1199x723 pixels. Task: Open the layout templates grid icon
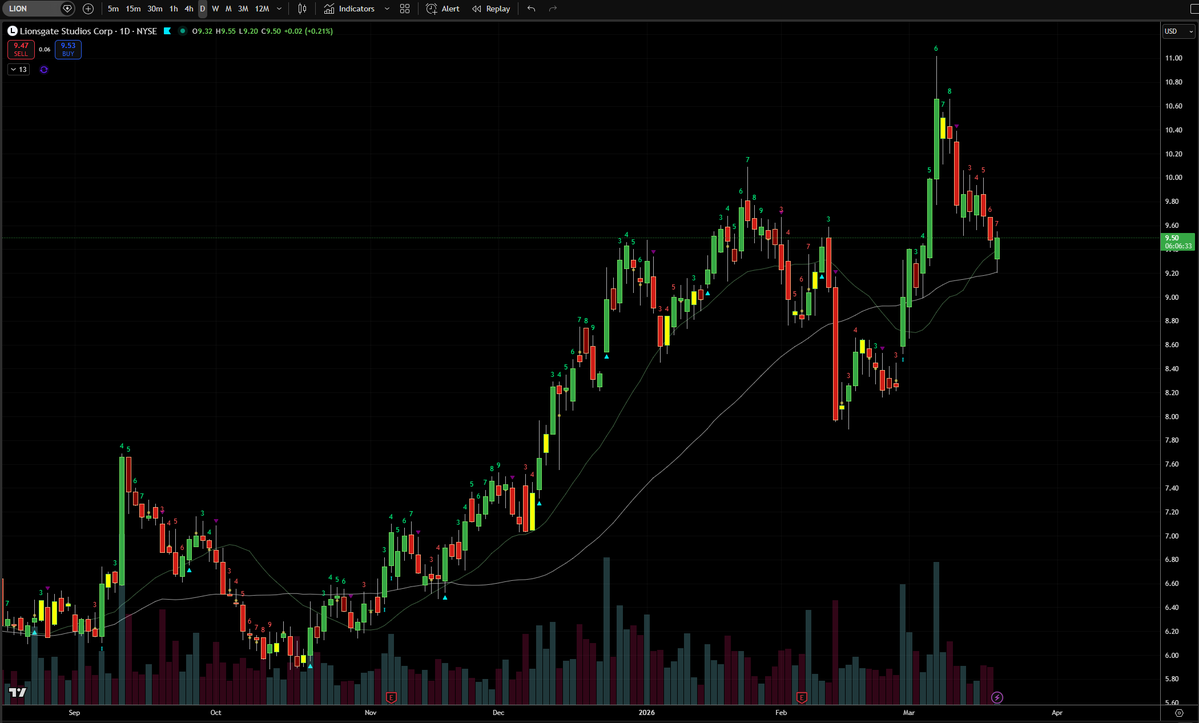click(x=405, y=8)
